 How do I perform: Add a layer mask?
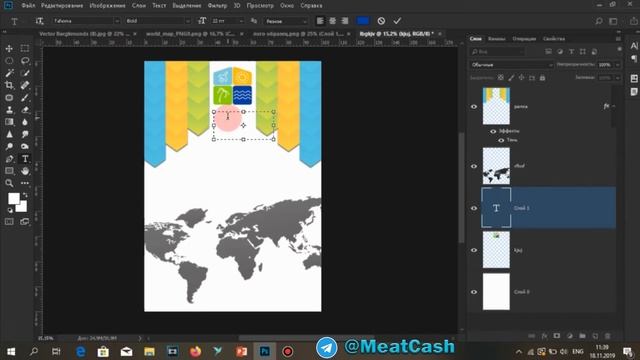557,336
